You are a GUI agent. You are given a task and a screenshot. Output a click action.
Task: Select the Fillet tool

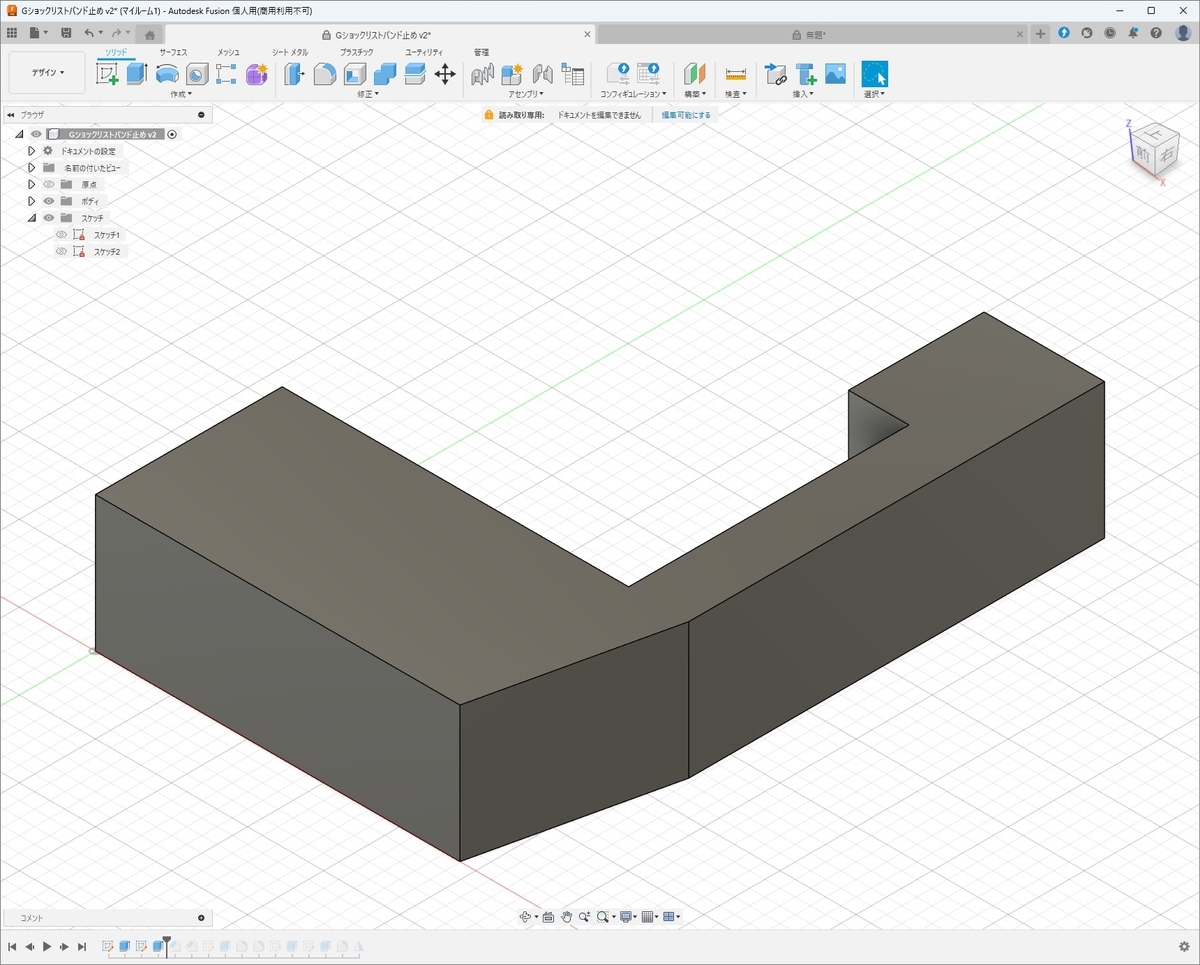[325, 74]
